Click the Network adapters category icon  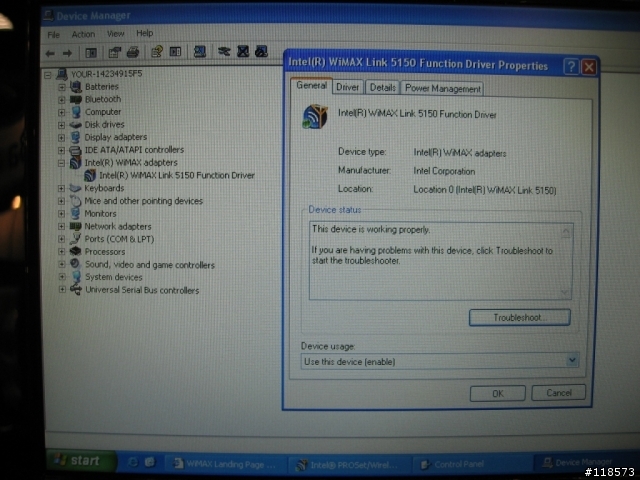[75, 226]
